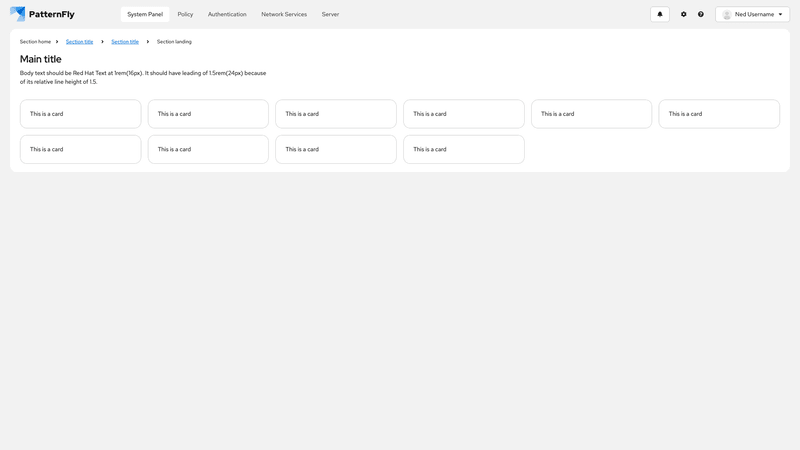Screen dimensions: 800x450
Task: Click the first card in the second row
Action: [80, 149]
